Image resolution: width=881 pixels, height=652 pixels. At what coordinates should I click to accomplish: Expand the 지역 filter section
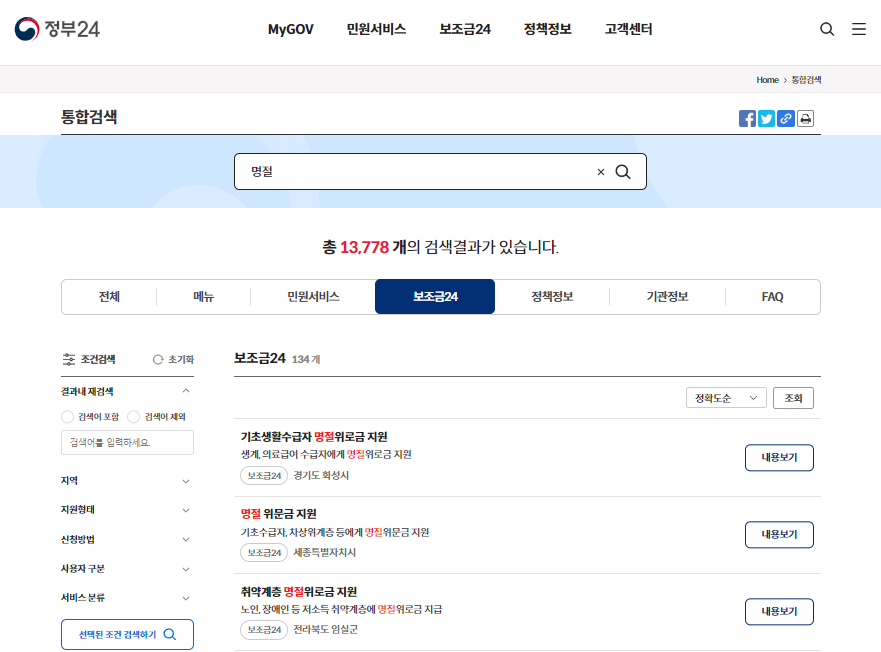click(127, 481)
